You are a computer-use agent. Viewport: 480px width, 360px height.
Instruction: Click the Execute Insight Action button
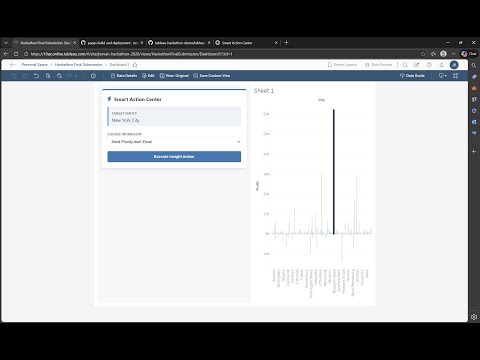(x=174, y=156)
